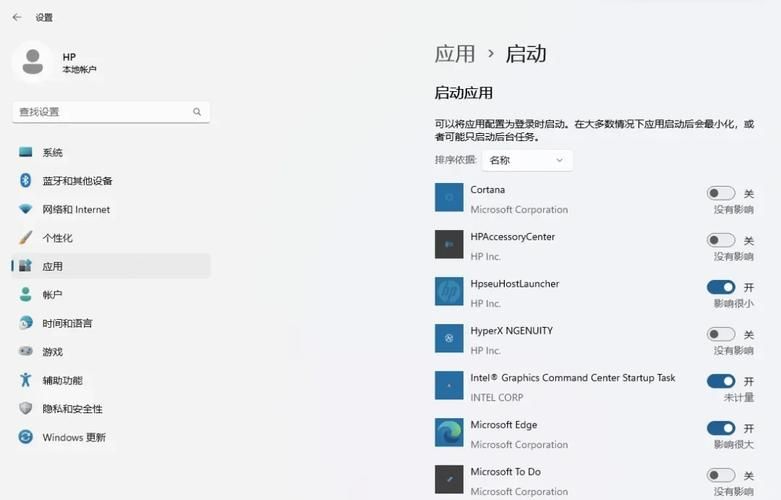Open the 排序依据 名称 sort dropdown
The width and height of the screenshot is (781, 500).
tap(527, 160)
